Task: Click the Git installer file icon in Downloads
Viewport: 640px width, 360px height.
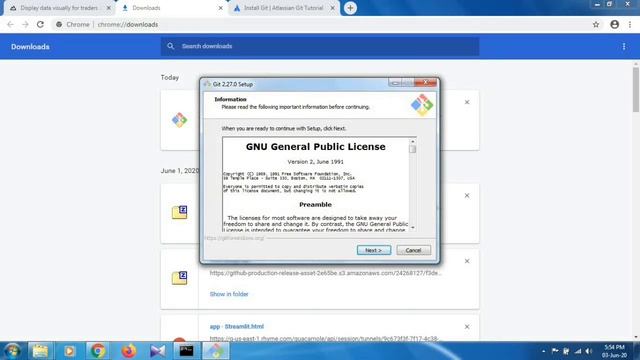Action: pos(179,120)
